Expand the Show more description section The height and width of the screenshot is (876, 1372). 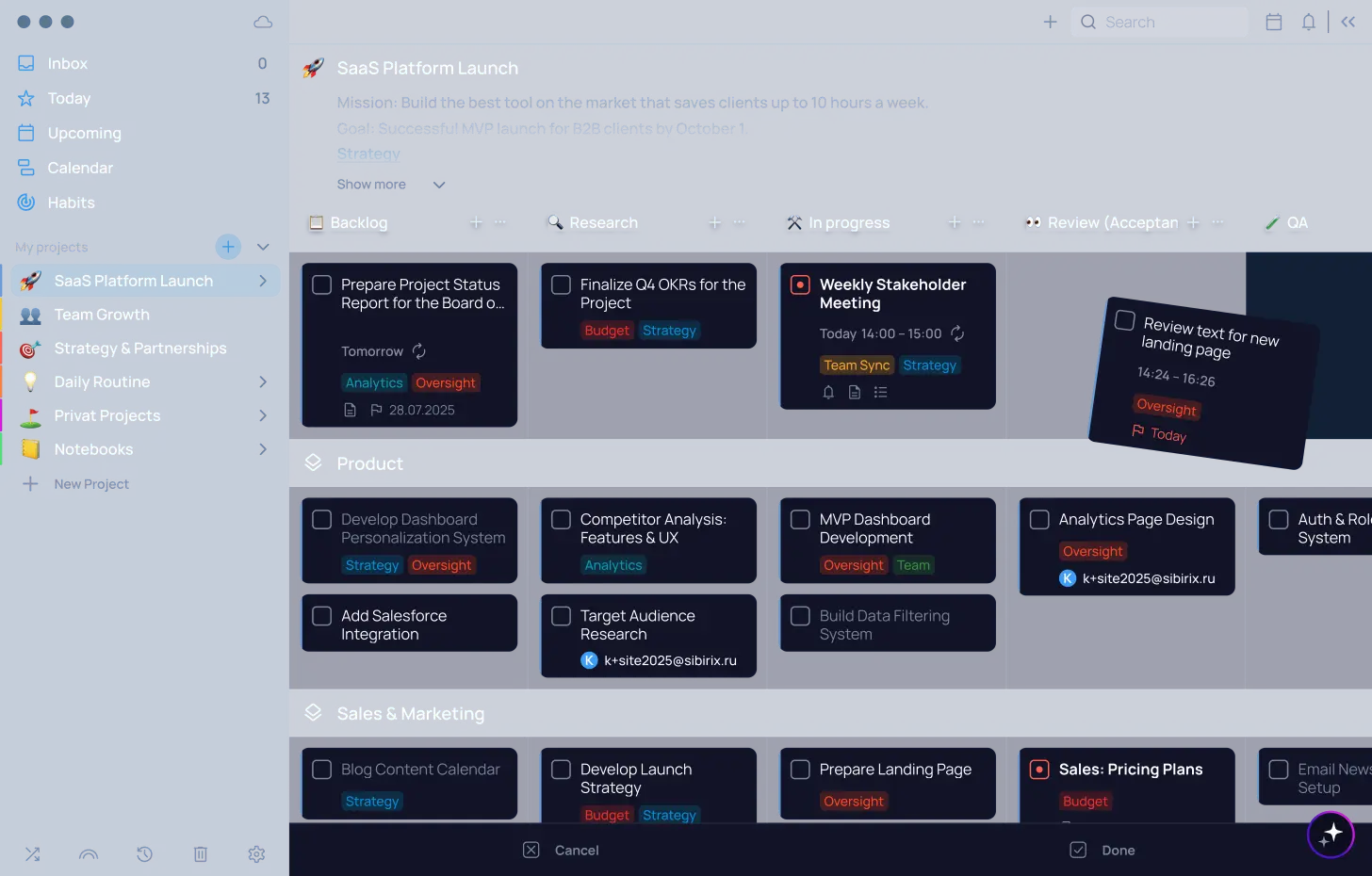click(x=390, y=185)
